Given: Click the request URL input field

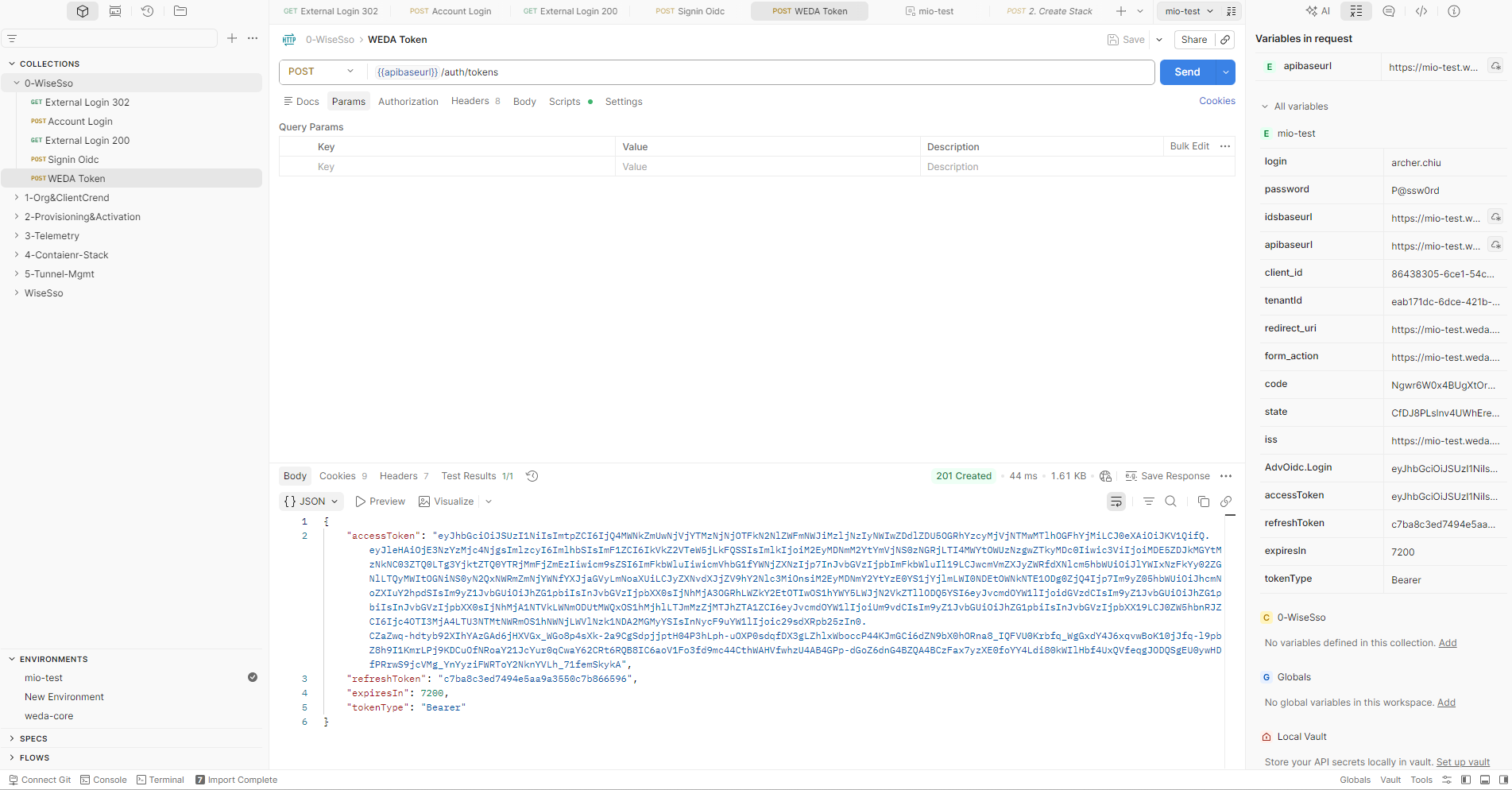Looking at the screenshot, I should (761, 72).
